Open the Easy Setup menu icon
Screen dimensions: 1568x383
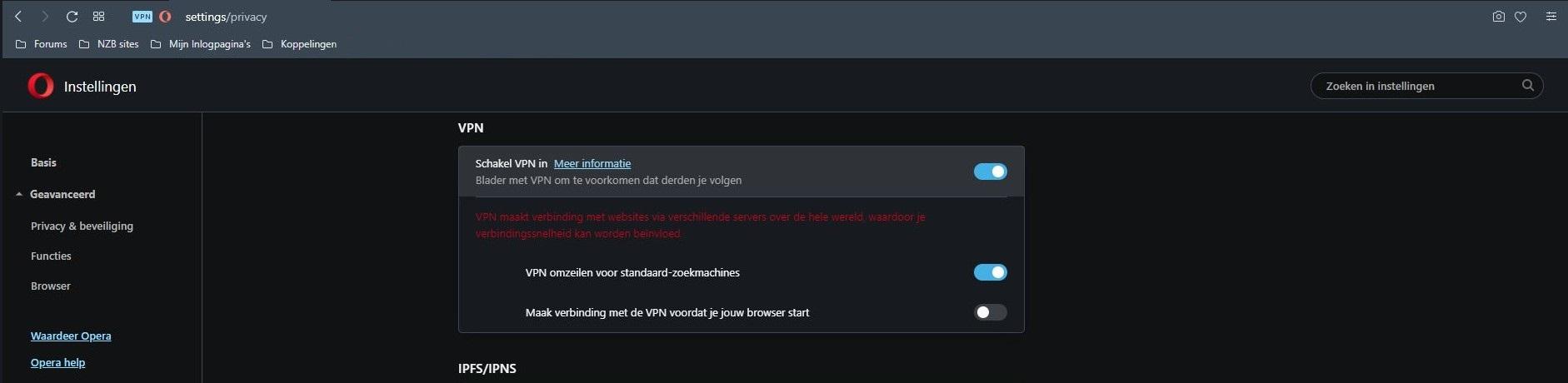tap(1551, 17)
